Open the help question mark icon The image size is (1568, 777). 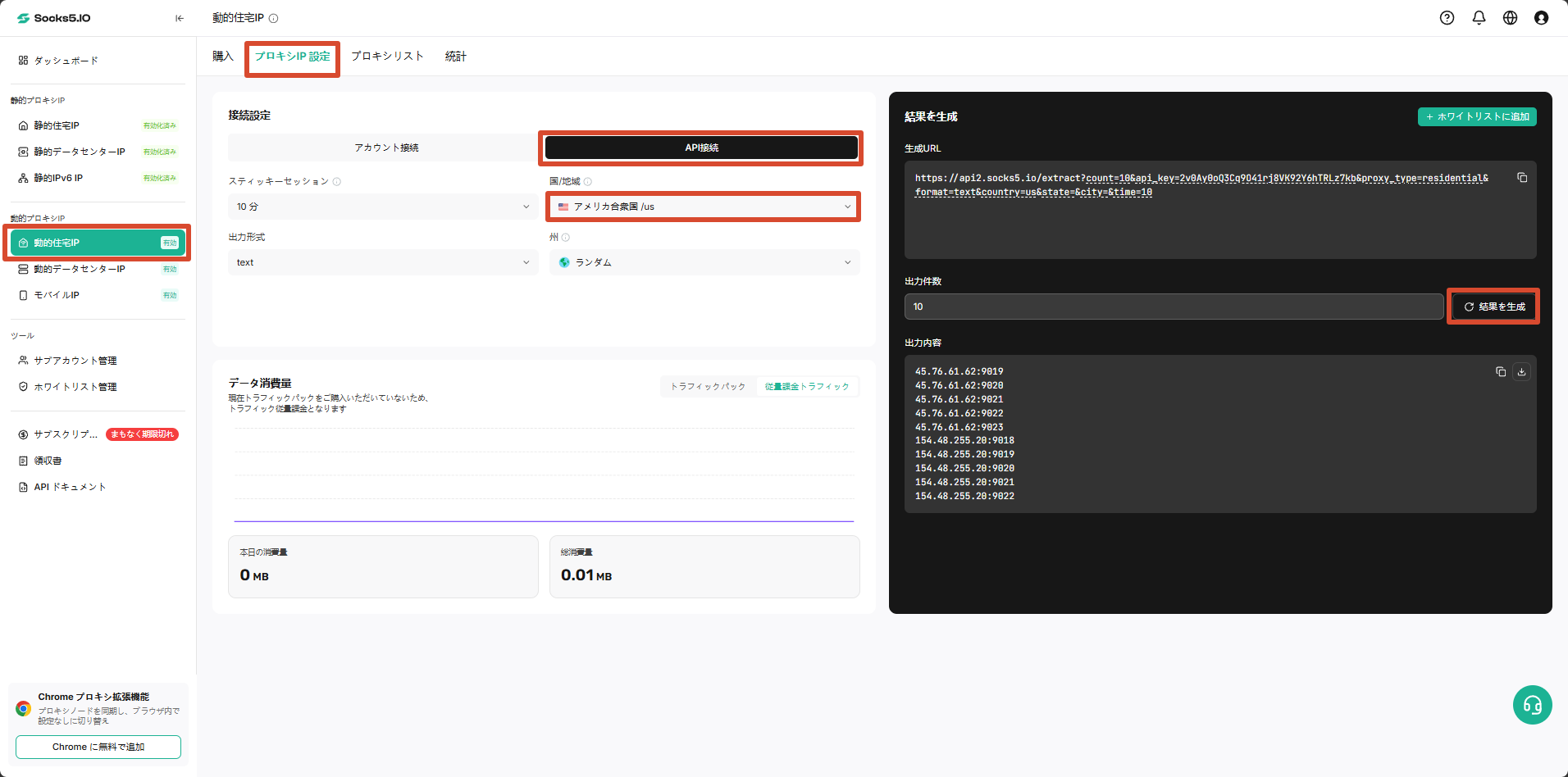[1447, 18]
